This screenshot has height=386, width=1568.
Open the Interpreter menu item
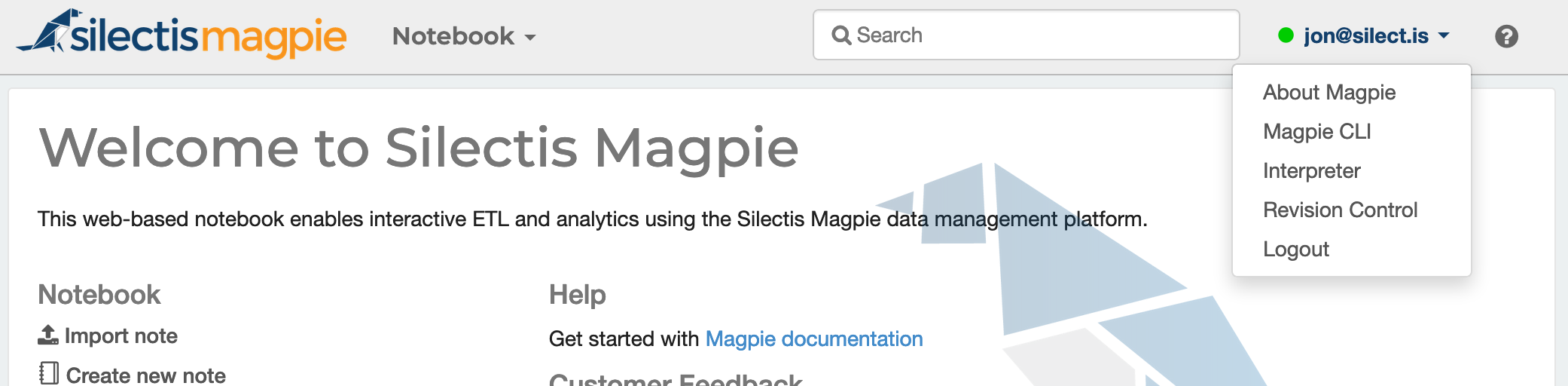tap(1312, 170)
